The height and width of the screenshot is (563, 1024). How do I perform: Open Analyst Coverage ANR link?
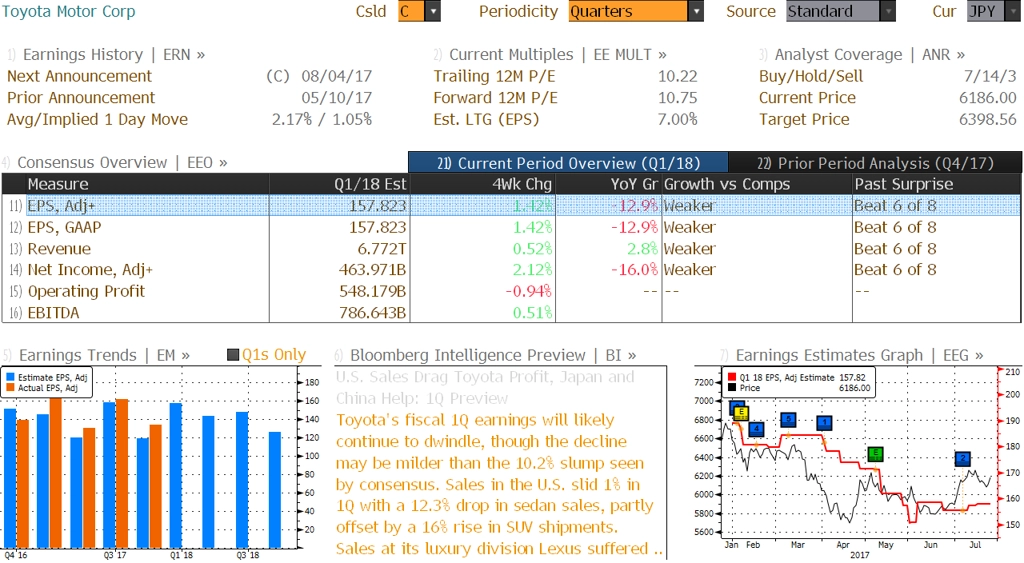point(869,55)
